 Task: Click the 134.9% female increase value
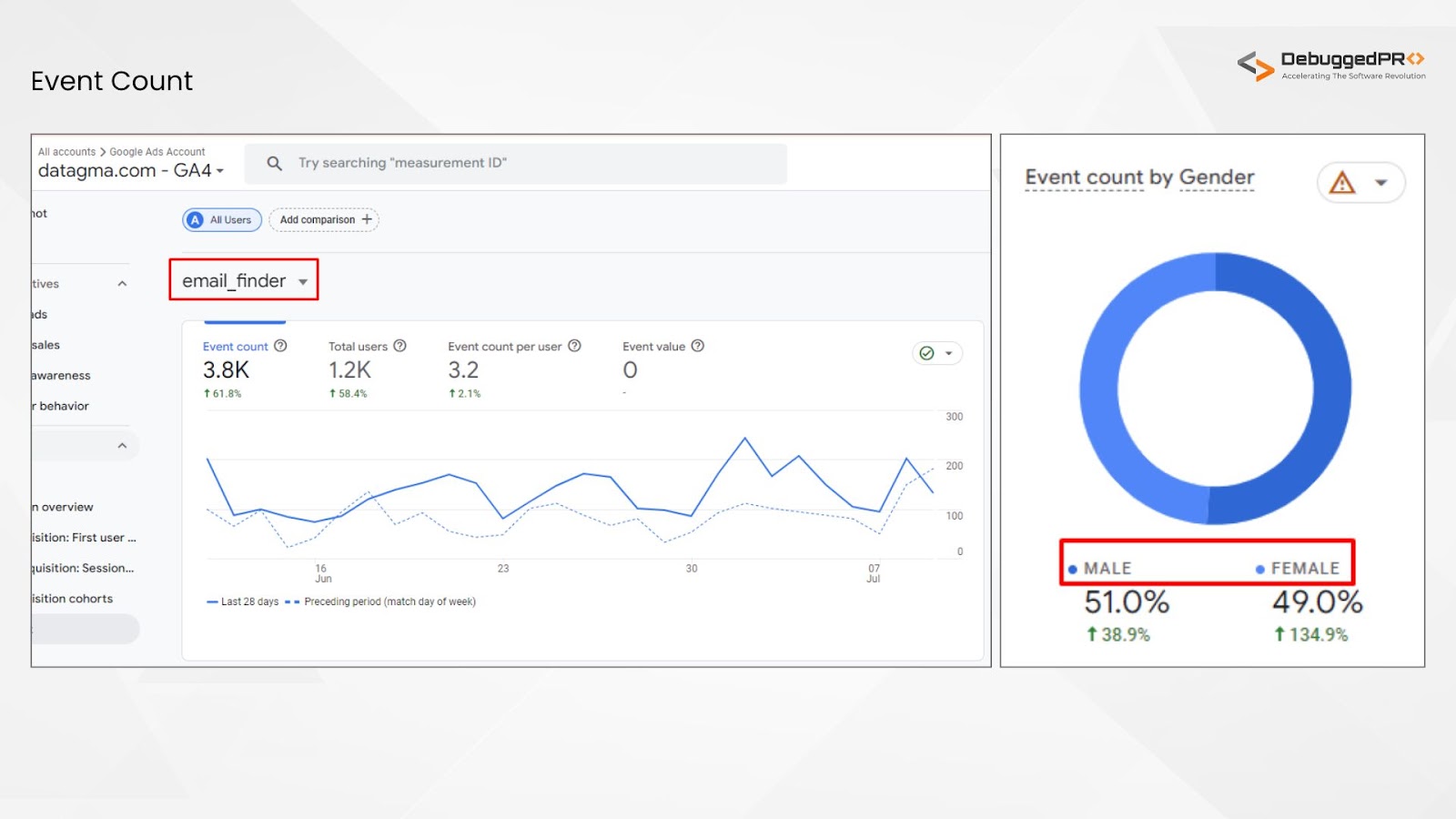point(1310,635)
